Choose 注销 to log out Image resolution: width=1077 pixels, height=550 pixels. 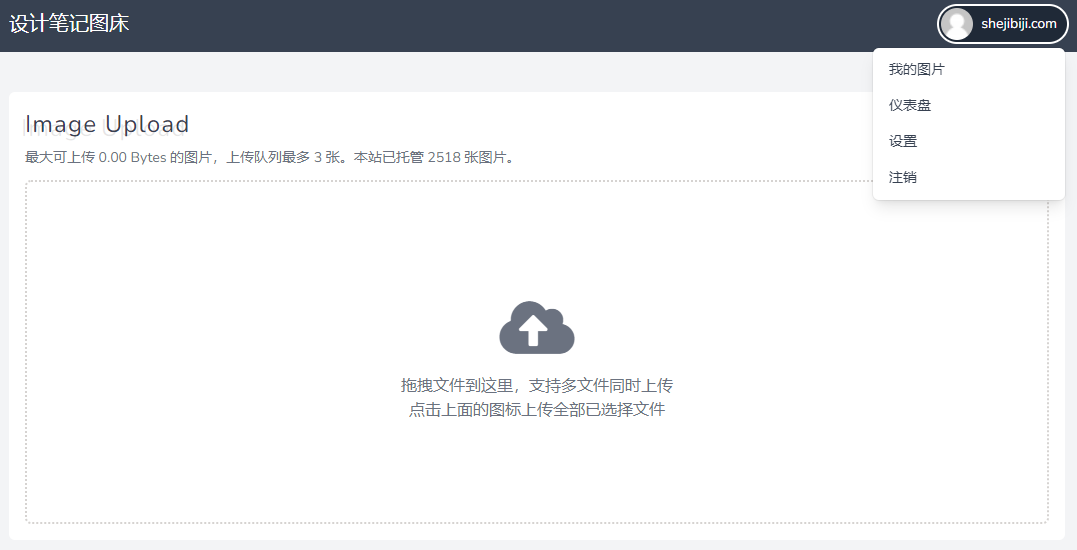point(903,177)
